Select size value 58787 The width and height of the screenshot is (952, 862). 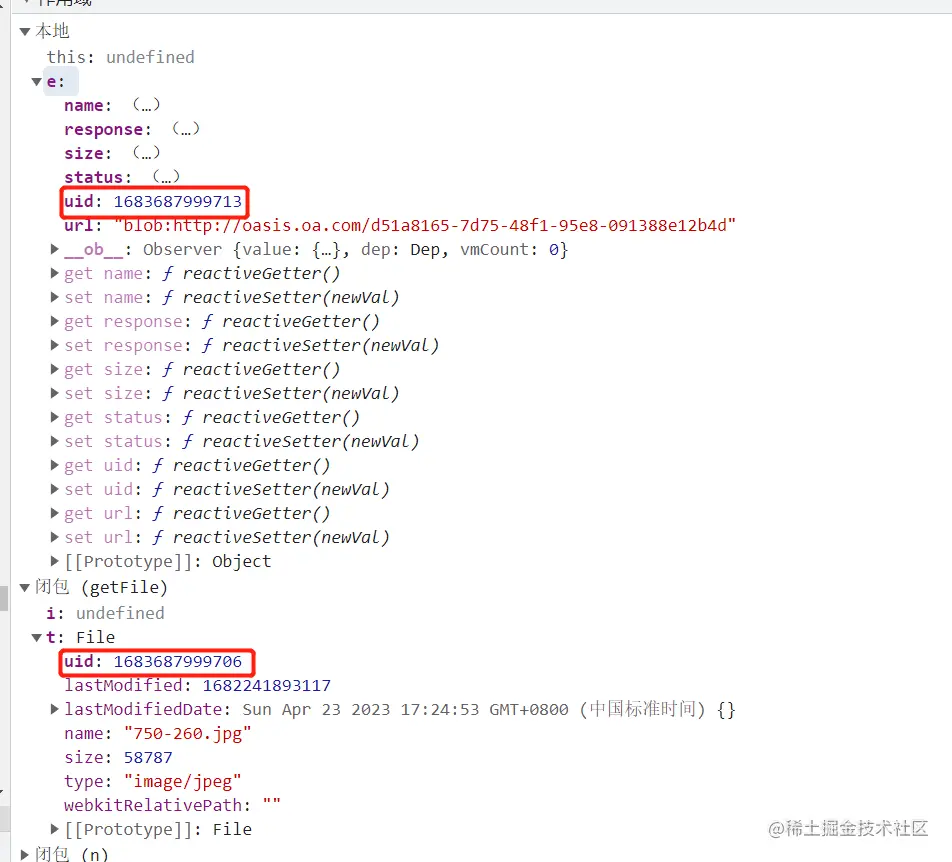coord(148,758)
